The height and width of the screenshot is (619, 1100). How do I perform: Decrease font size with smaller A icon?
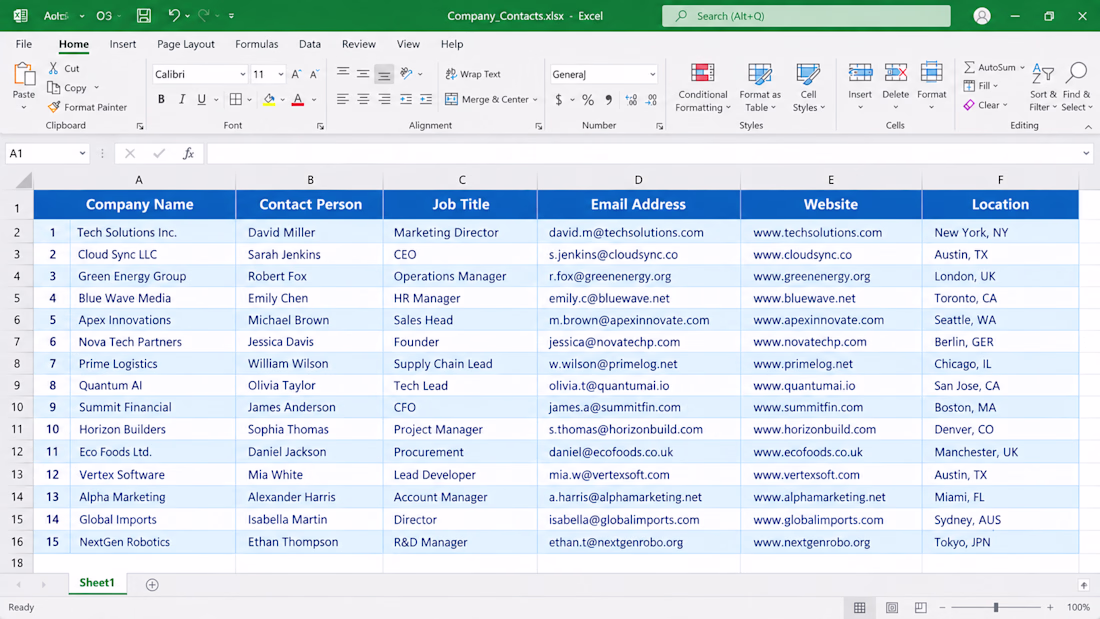tap(314, 74)
